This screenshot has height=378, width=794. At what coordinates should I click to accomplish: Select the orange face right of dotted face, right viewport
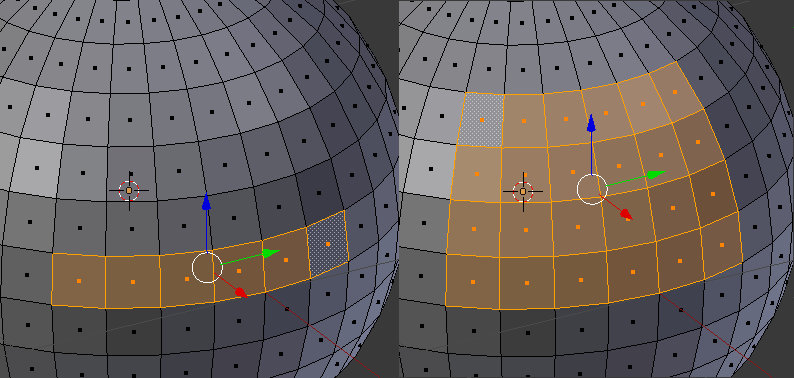524,121
